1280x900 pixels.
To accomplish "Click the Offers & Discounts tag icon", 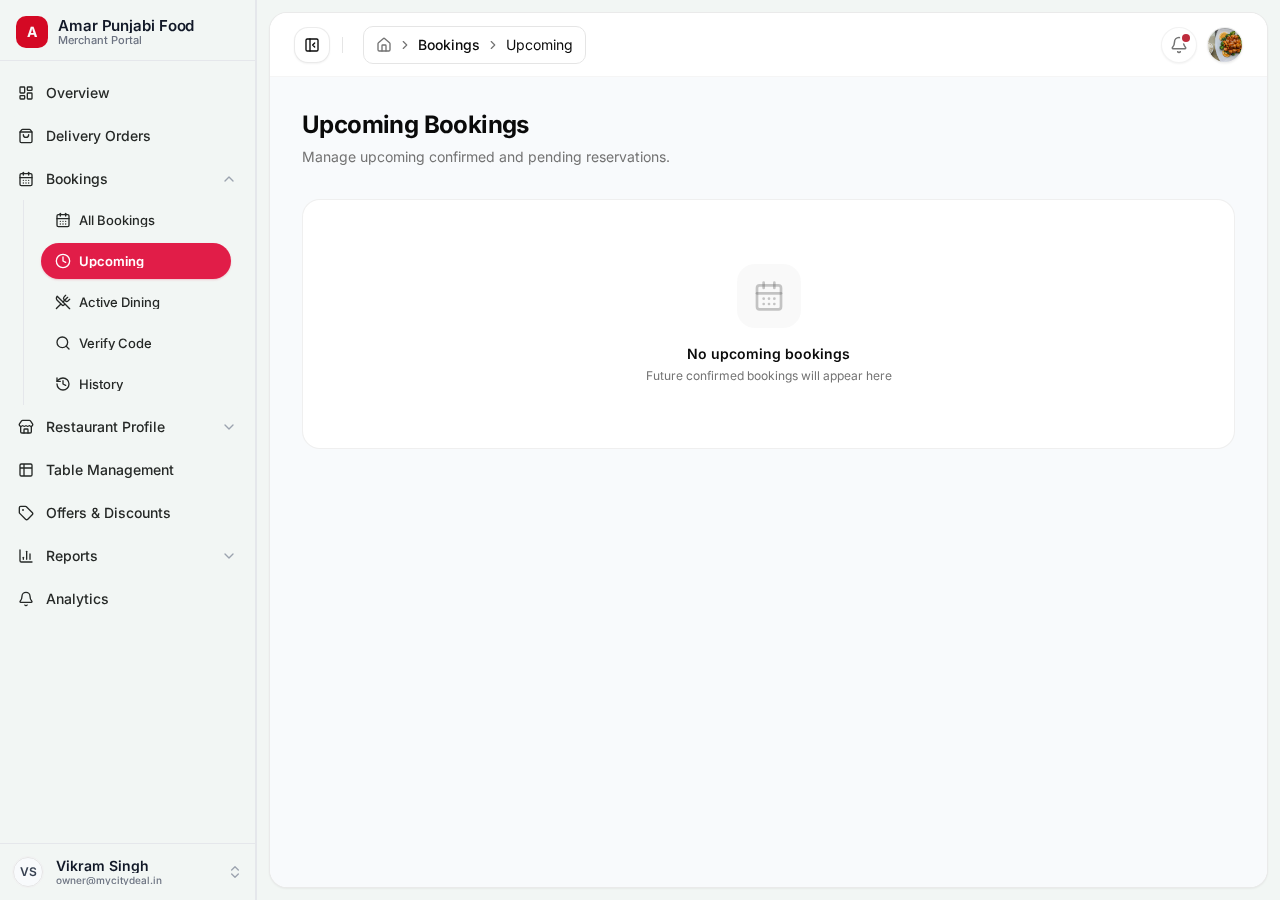I will 26,513.
